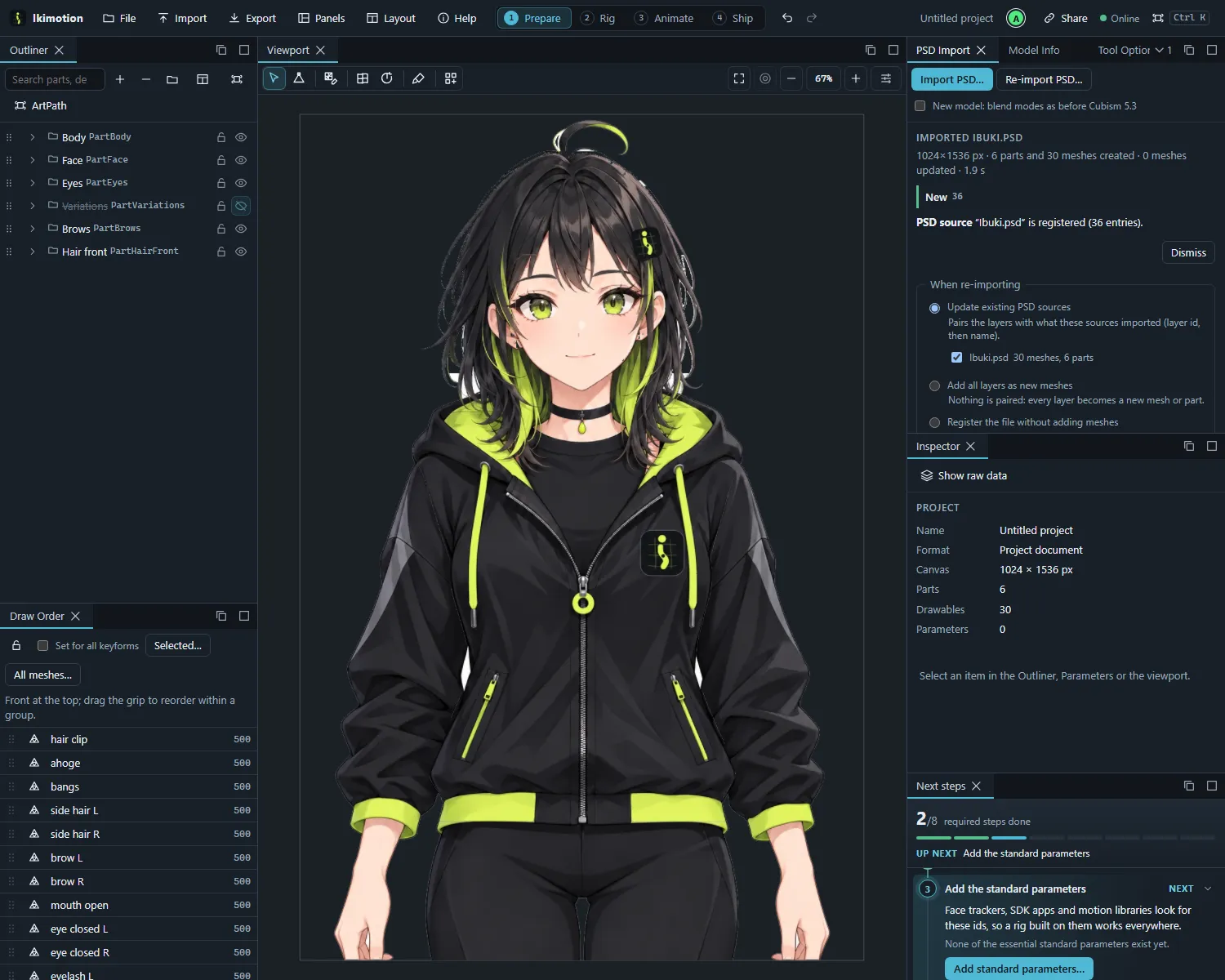
Task: Go to the Rig workflow step
Action: (598, 18)
